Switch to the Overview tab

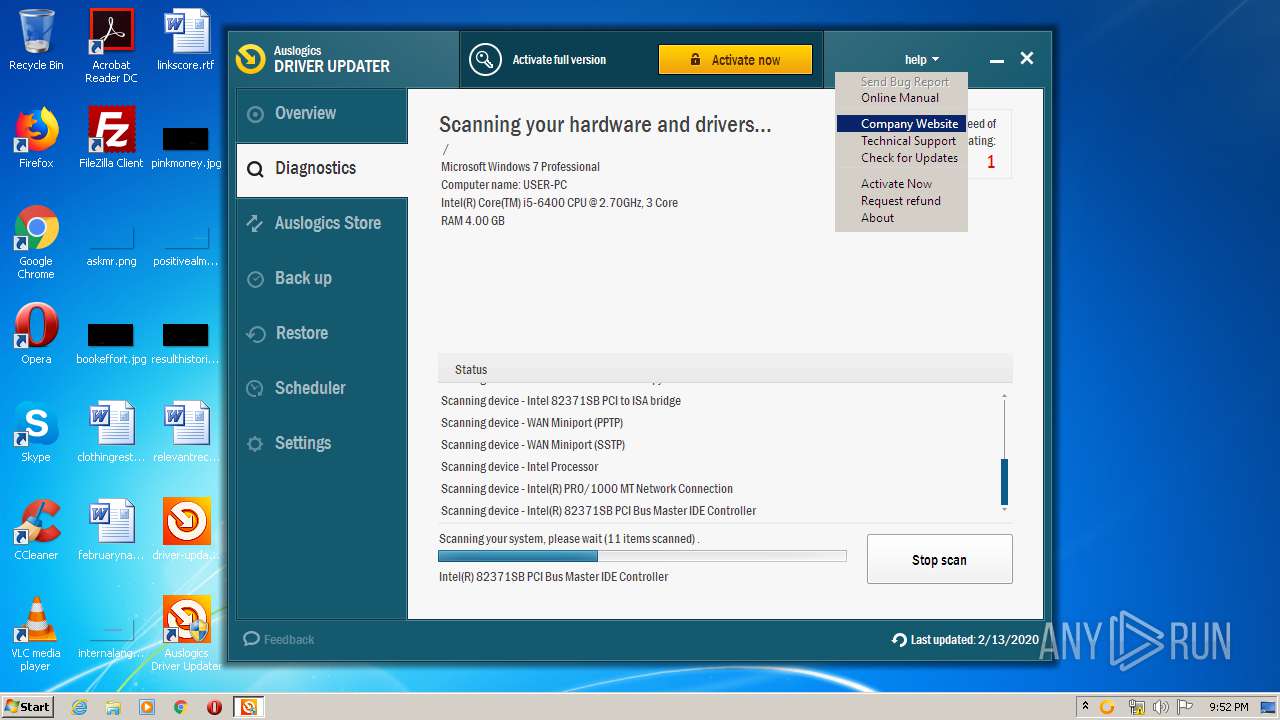[322, 114]
